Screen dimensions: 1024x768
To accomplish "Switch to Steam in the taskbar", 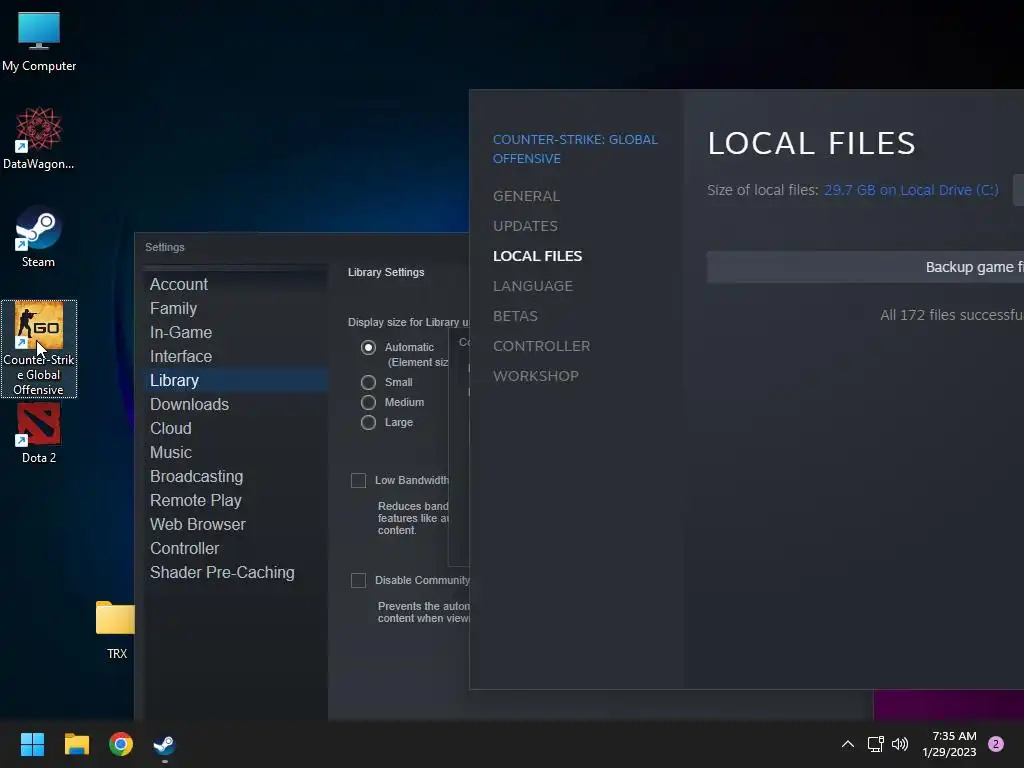I will (x=164, y=744).
